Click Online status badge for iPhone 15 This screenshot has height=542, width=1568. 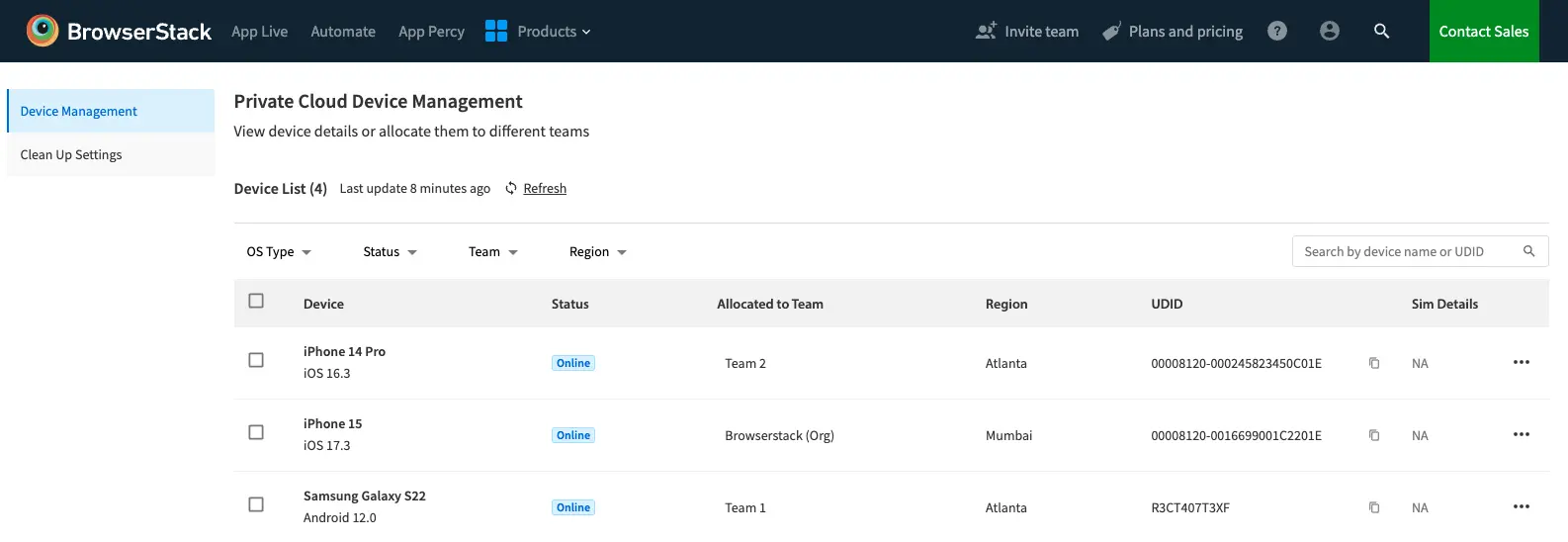573,435
